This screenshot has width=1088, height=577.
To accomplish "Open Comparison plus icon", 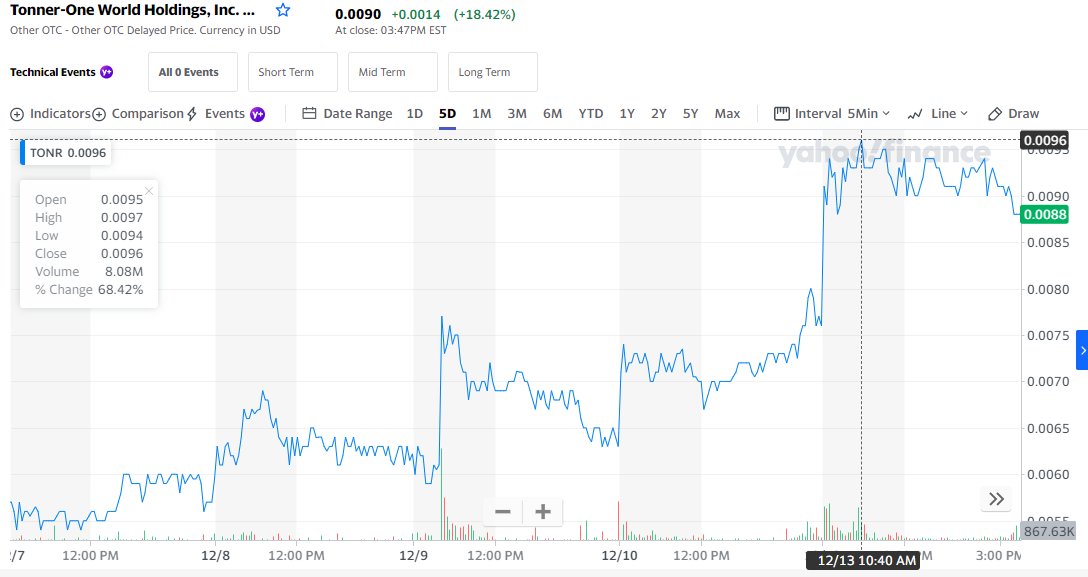I will pos(99,114).
